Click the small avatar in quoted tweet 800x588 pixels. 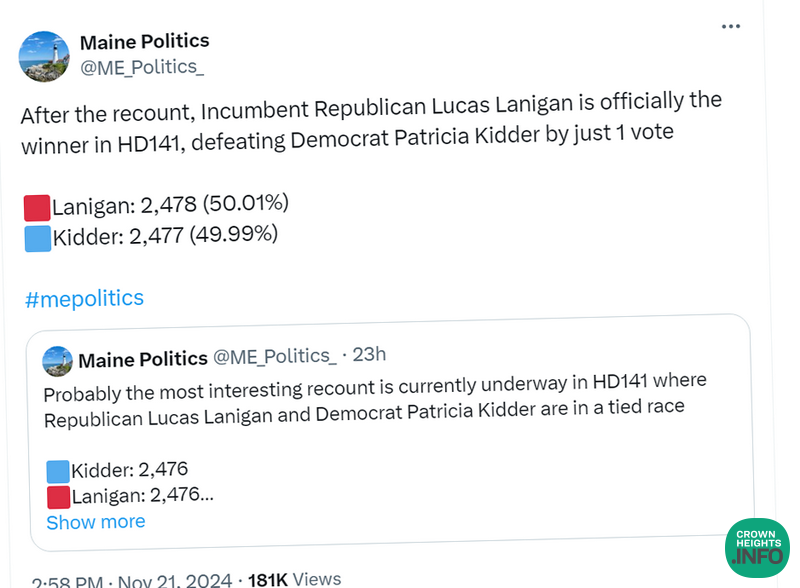(x=57, y=360)
